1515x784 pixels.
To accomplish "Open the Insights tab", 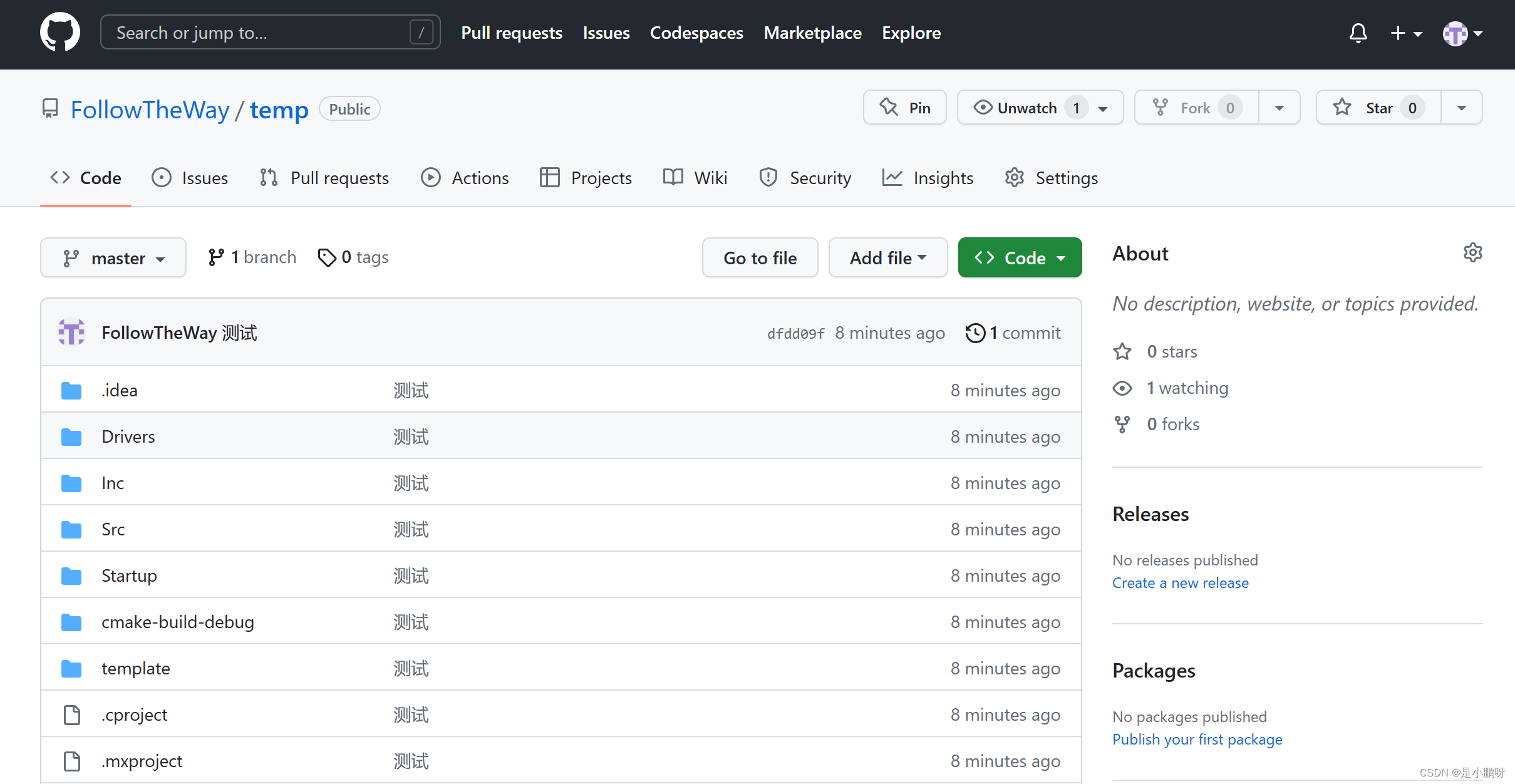I will pyautogui.click(x=928, y=178).
